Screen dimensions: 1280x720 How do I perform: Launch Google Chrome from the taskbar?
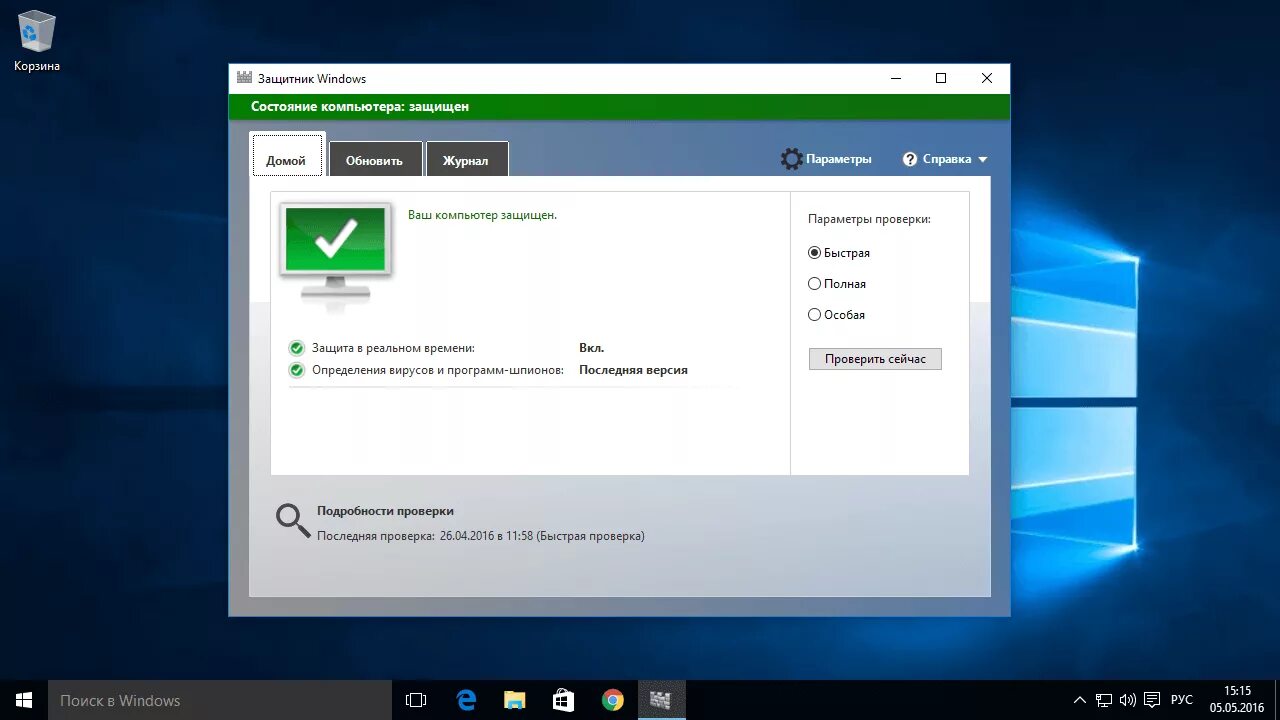pos(613,700)
